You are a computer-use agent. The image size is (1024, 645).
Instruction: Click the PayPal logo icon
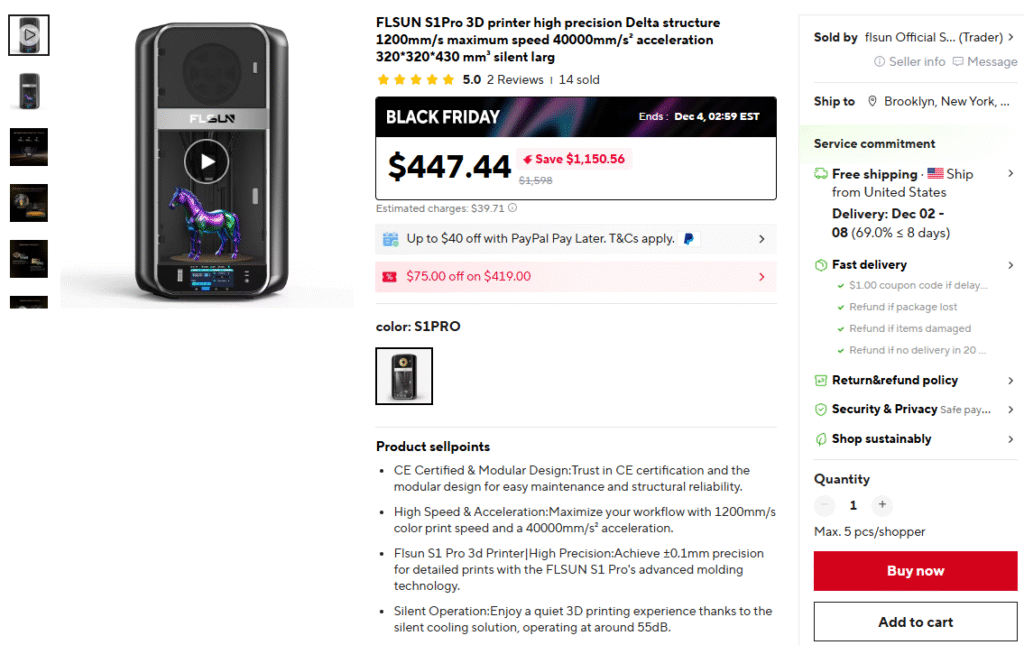click(689, 239)
